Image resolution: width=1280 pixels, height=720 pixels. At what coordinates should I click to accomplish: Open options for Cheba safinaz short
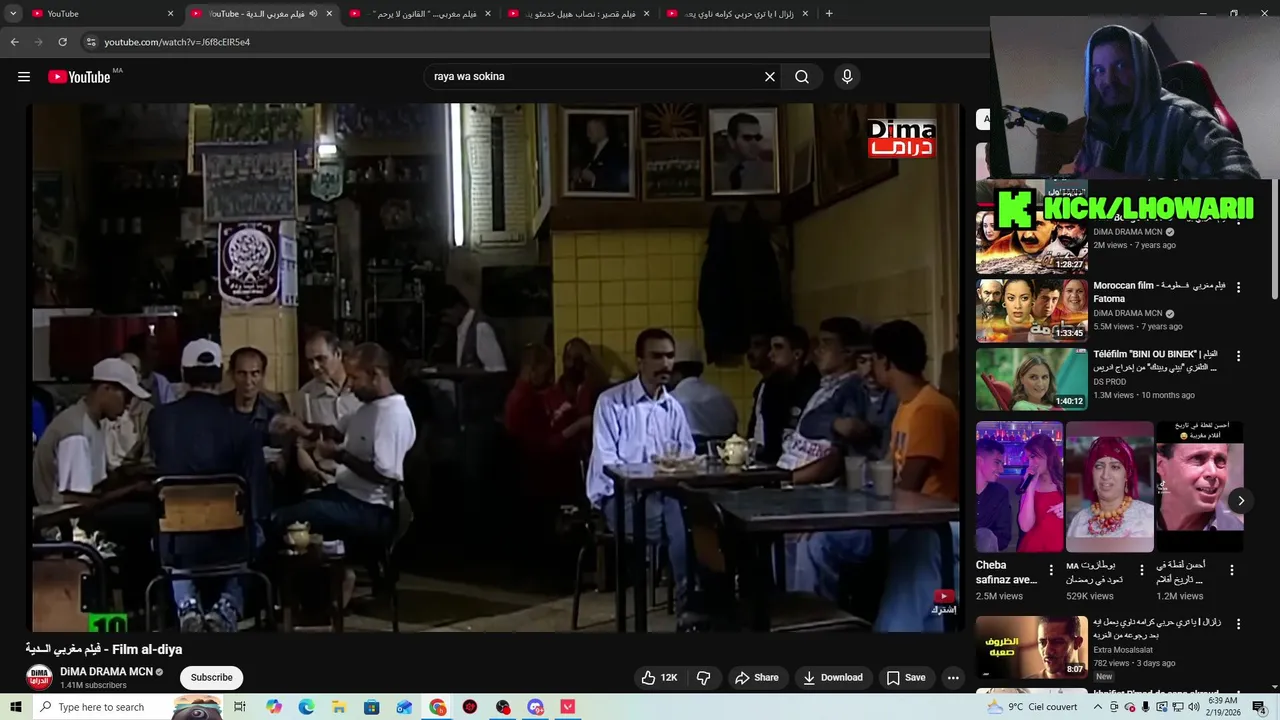click(1051, 570)
